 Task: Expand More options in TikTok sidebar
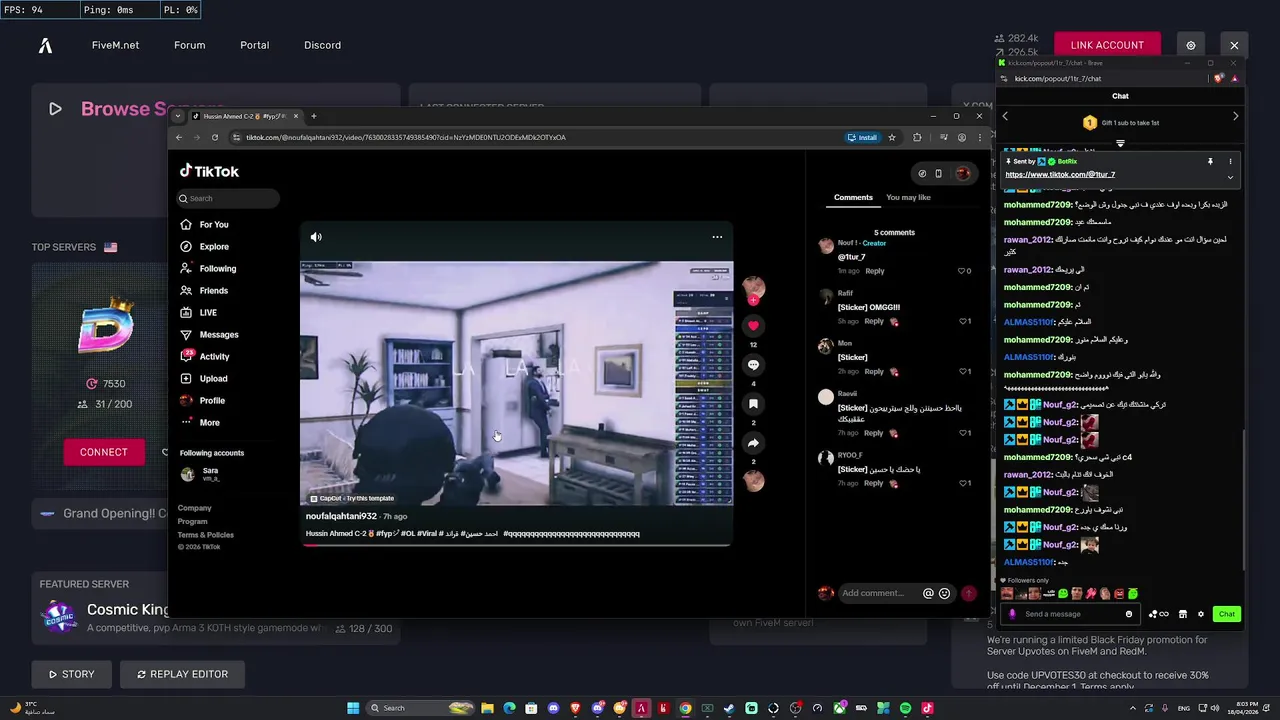(200, 423)
